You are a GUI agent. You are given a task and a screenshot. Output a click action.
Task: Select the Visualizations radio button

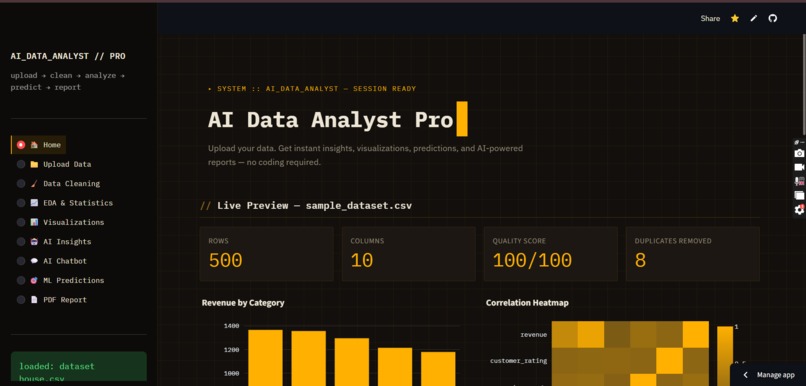[x=21, y=223]
